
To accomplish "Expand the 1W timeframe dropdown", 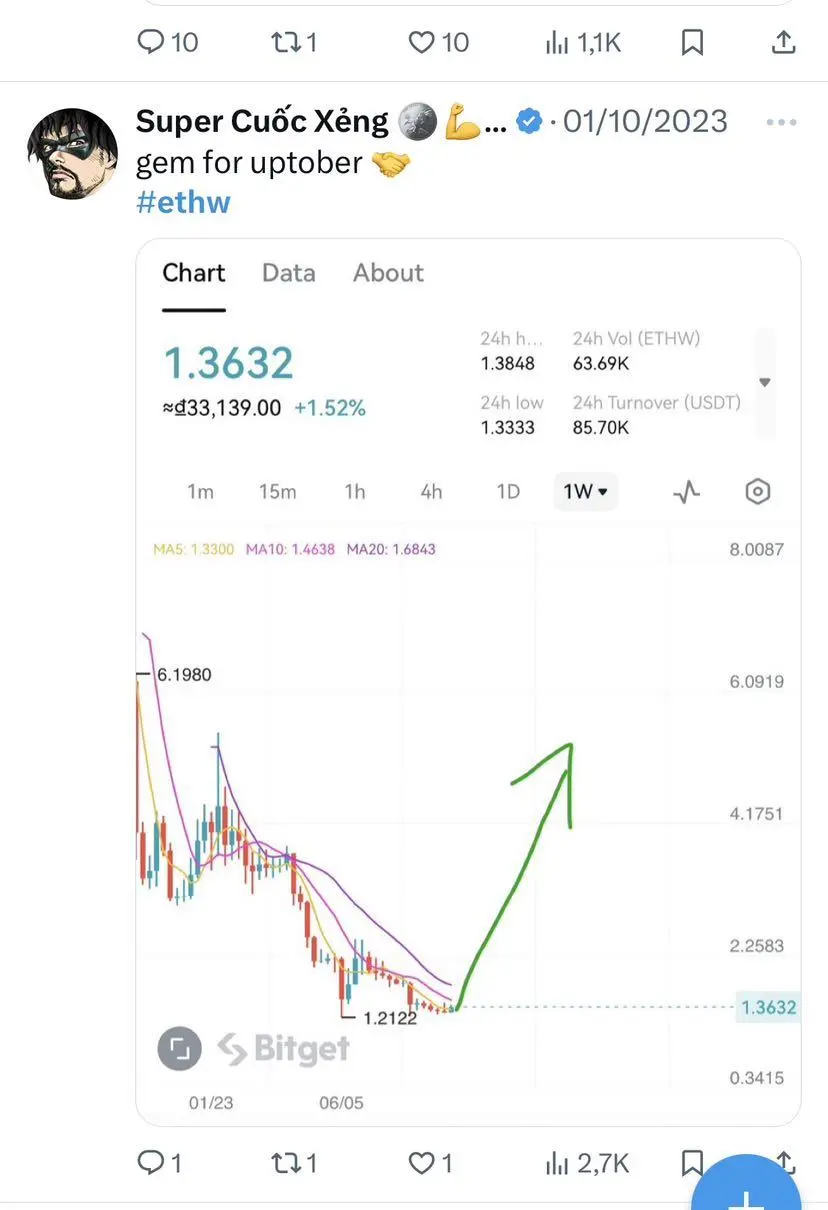I will click(586, 491).
